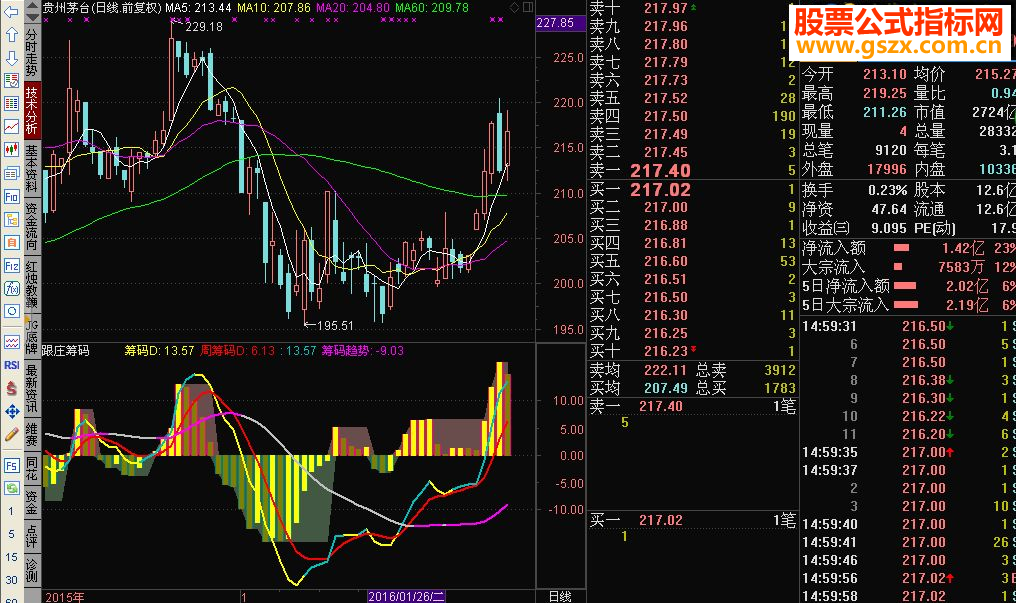
Task: Click the back arrow icon in left toolbar
Action: click(12, 12)
